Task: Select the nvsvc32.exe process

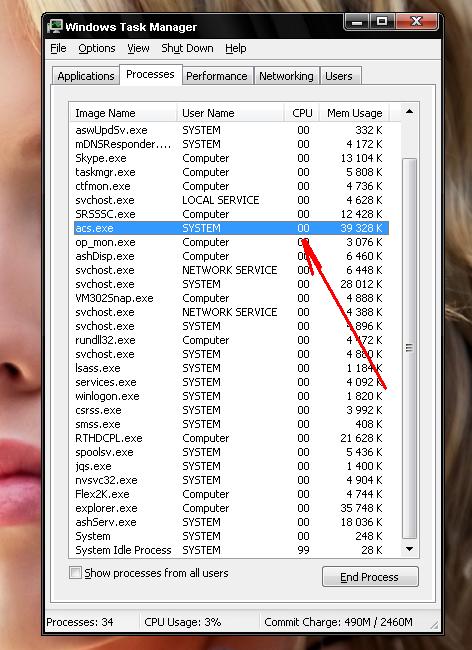Action: pos(229,480)
